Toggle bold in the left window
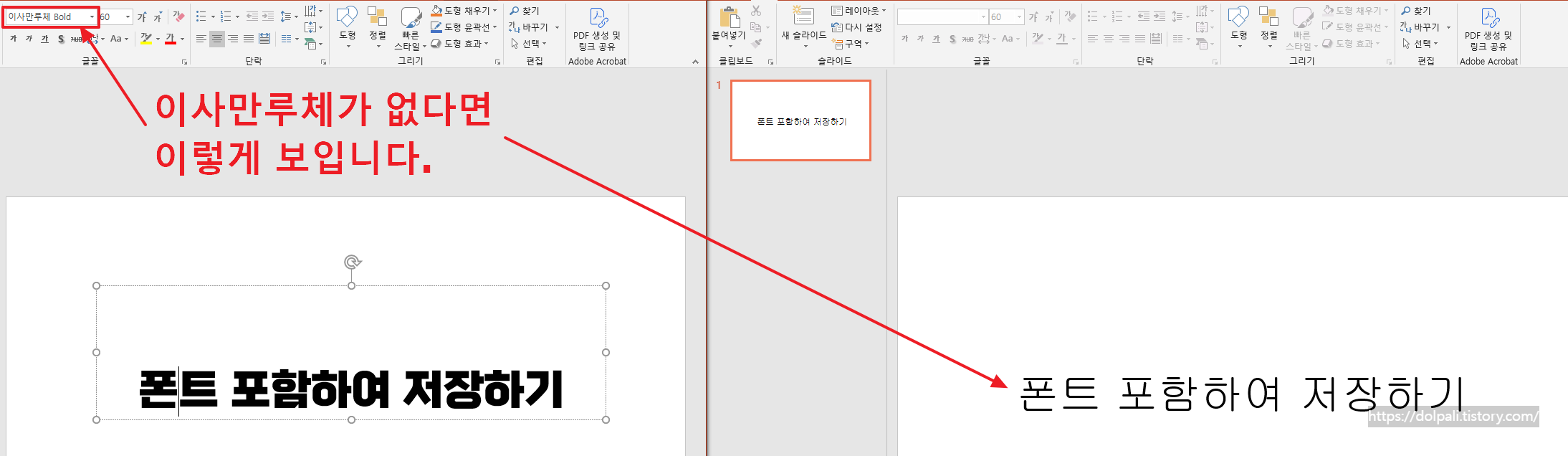 [13, 39]
